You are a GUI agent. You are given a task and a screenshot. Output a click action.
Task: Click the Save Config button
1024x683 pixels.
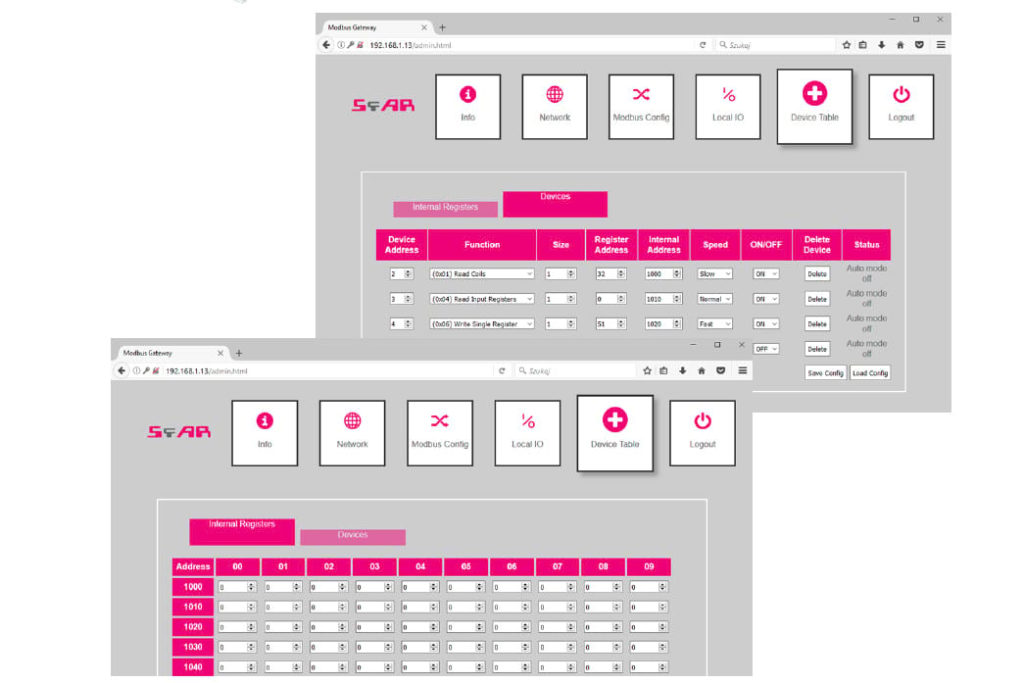[826, 373]
